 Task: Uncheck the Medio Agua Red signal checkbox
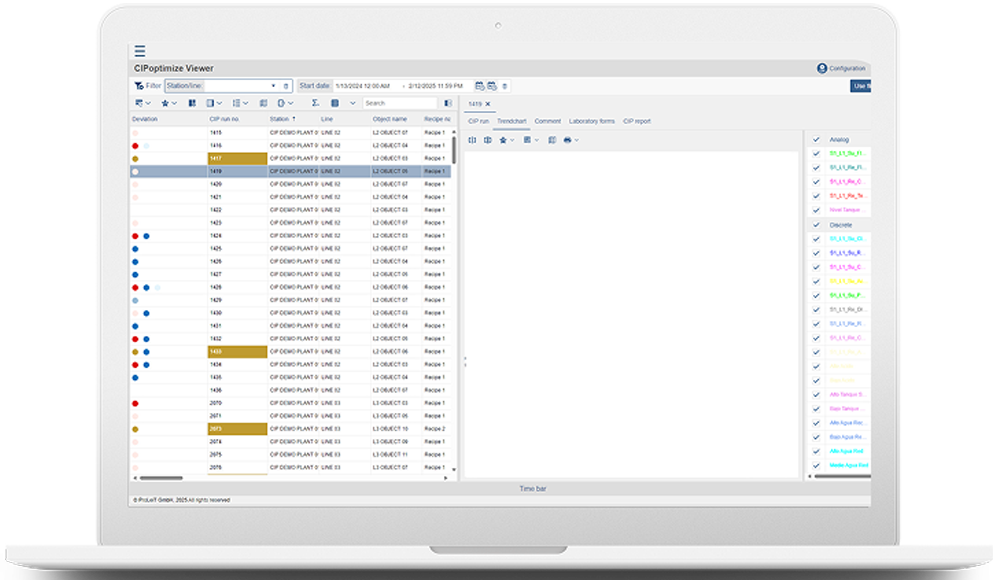coord(816,466)
